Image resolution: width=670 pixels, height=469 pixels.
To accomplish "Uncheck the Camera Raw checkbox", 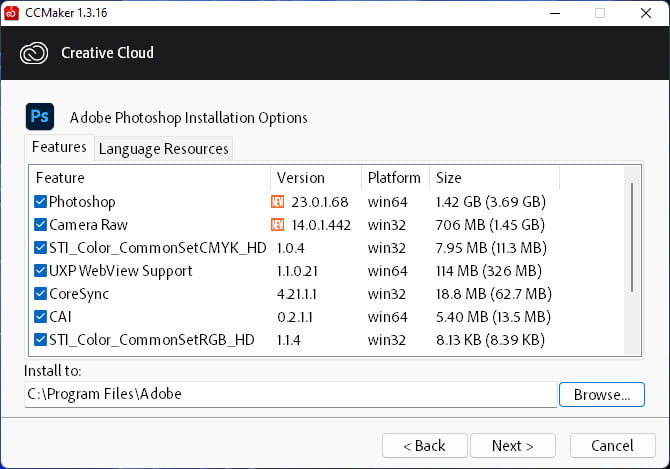I will pyautogui.click(x=40, y=224).
